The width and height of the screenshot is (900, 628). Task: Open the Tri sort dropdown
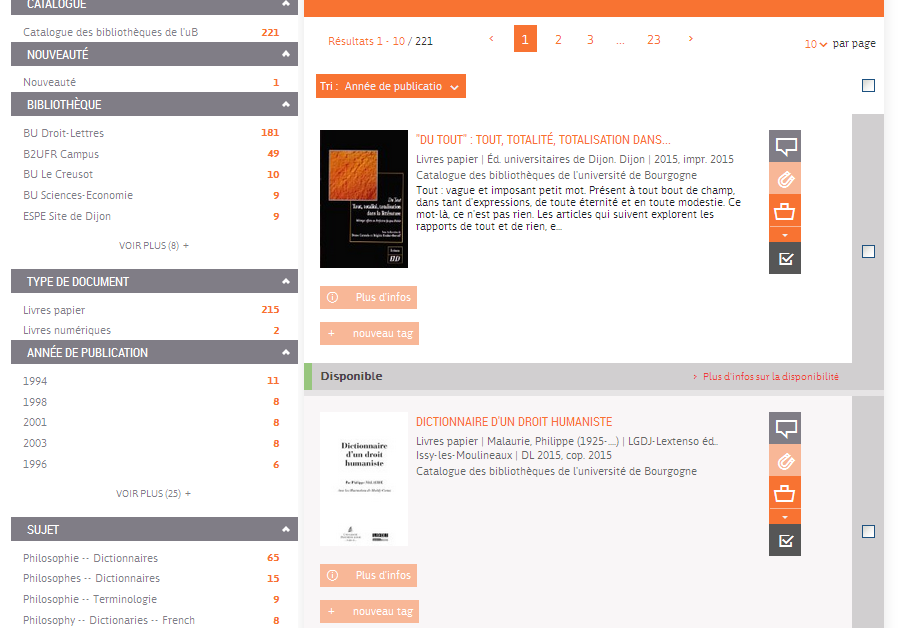(x=391, y=87)
